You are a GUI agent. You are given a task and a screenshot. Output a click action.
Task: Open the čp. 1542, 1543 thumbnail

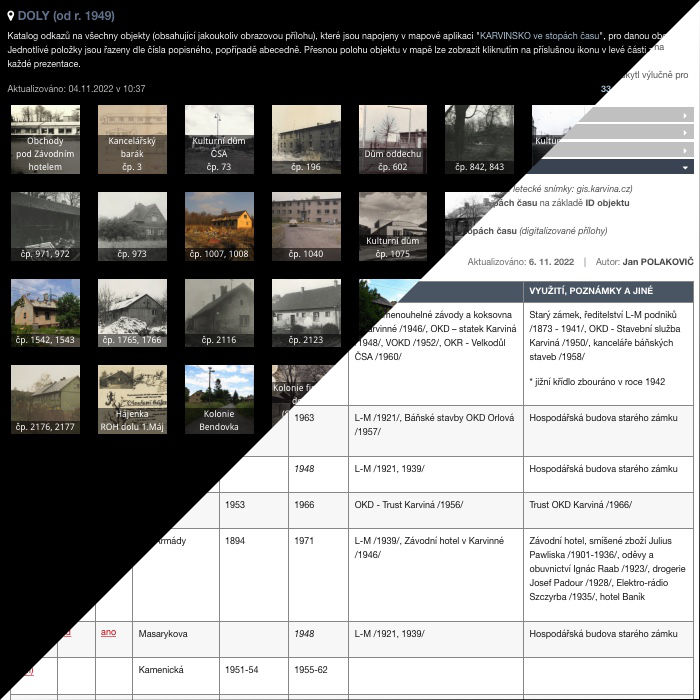(46, 313)
